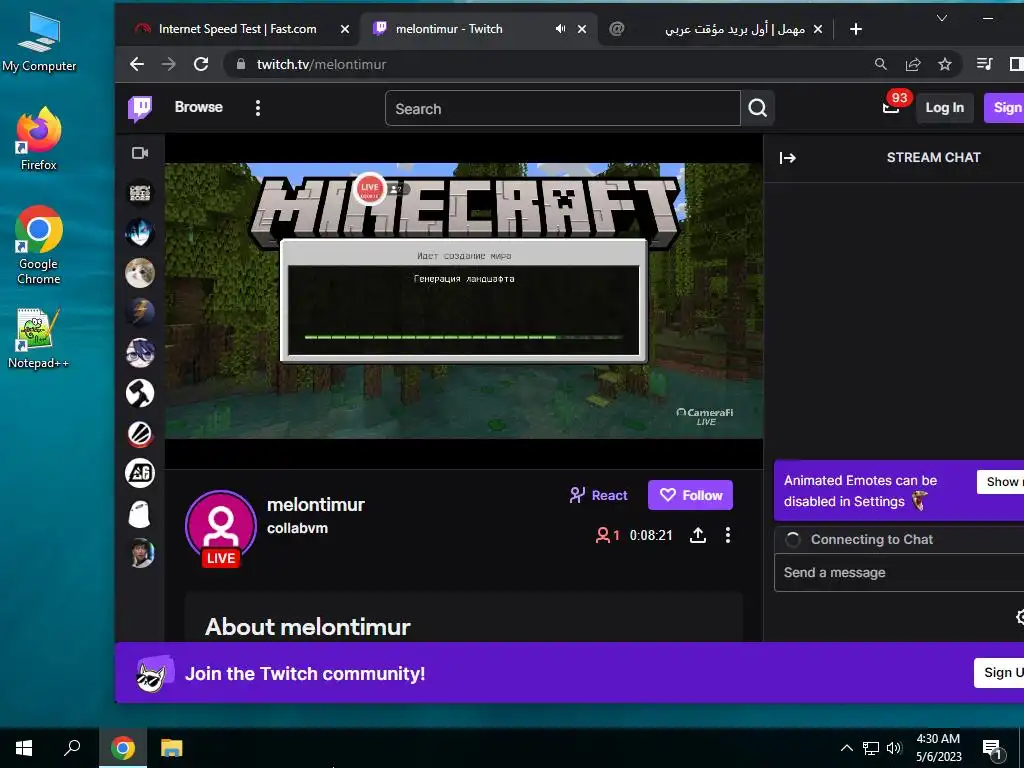Open the red striped circle avatar channel
The image size is (1024, 768).
tap(140, 434)
